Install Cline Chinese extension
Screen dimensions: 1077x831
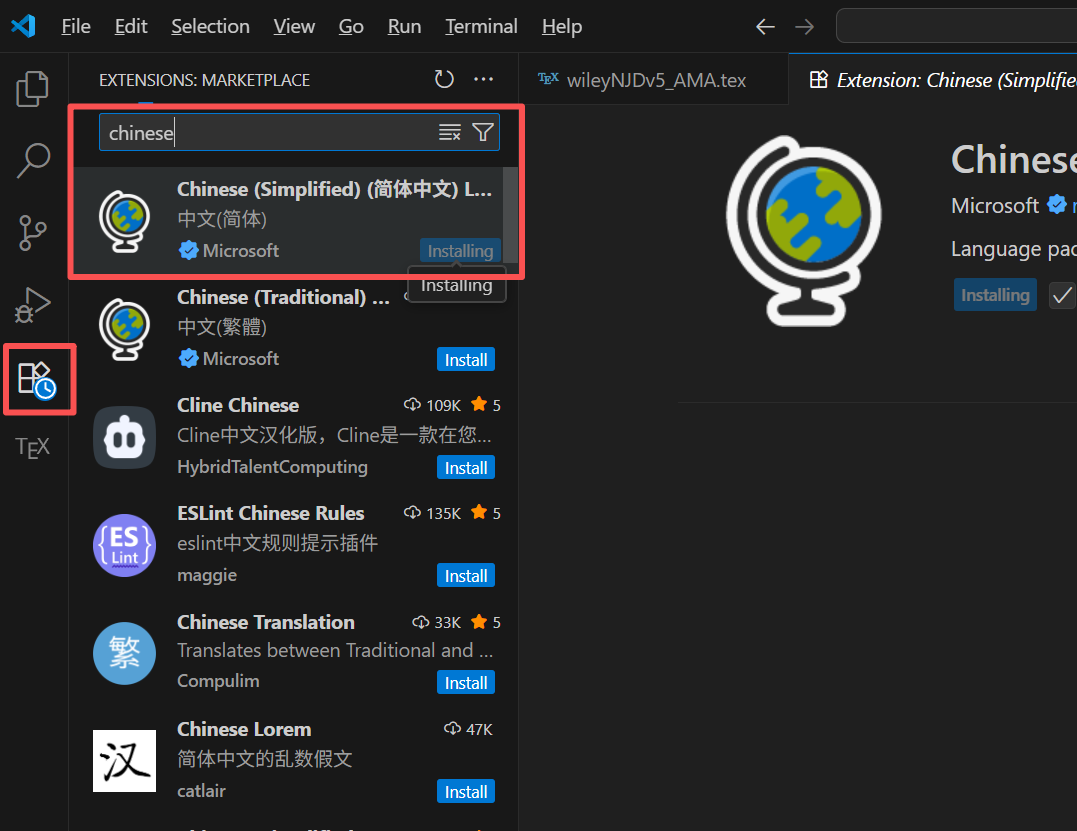coord(466,468)
